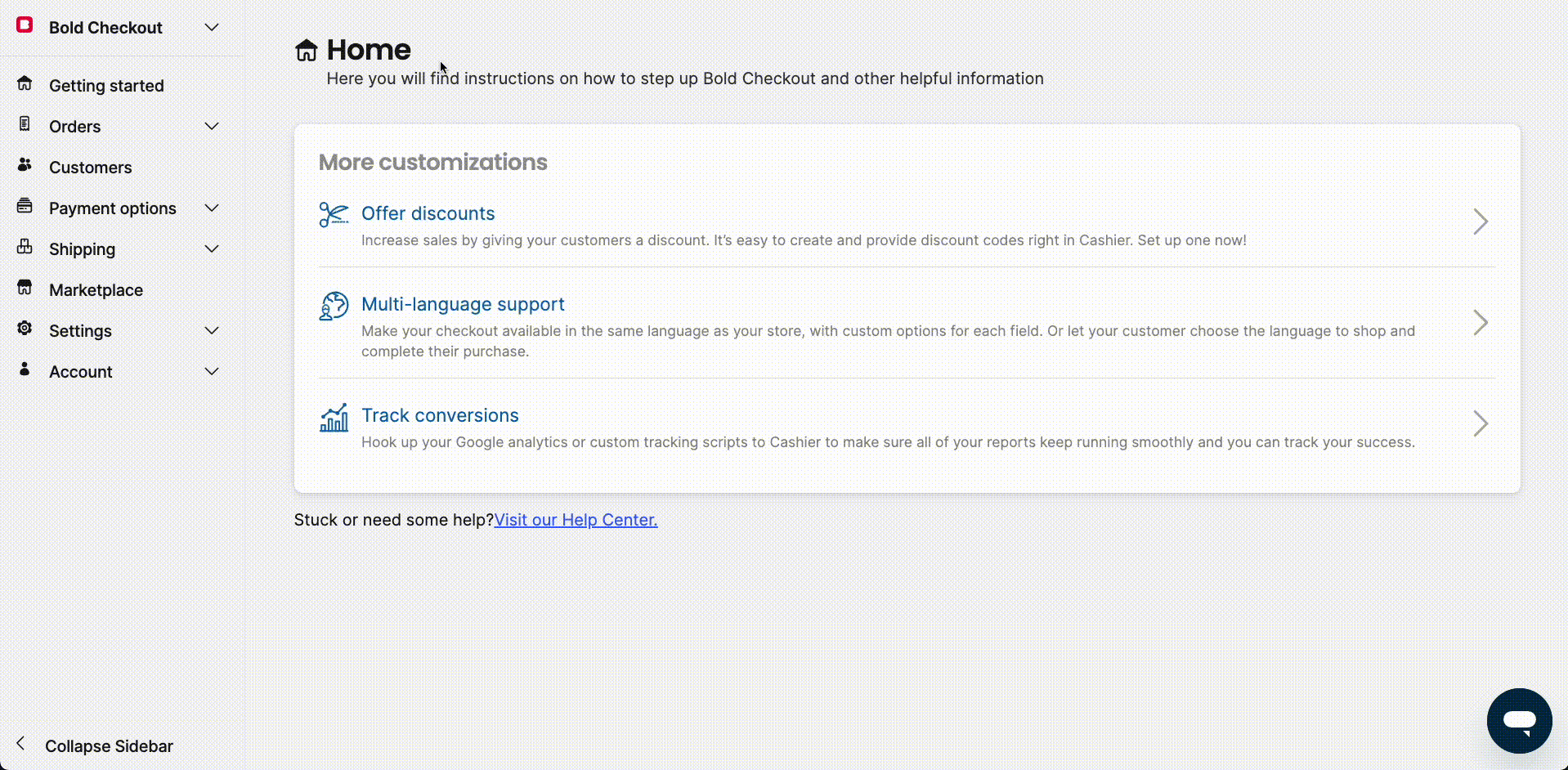Click the Track conversions chart icon
Image resolution: width=1568 pixels, height=770 pixels.
(333, 419)
